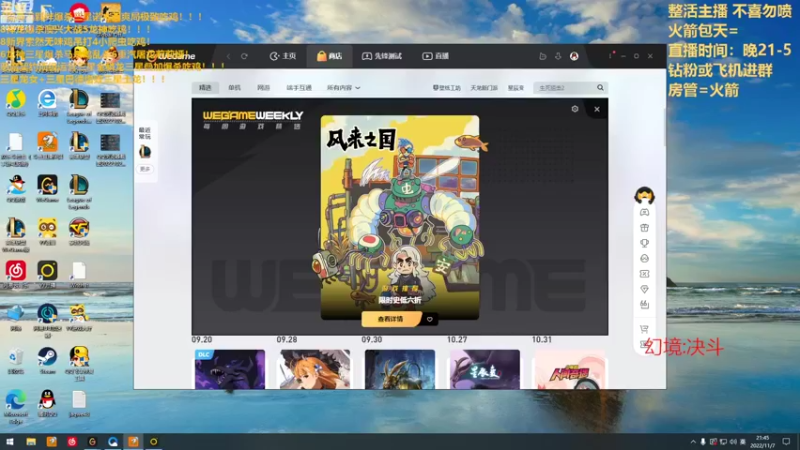
Task: Open the game-helper icon left of download icon
Action: 542,56
